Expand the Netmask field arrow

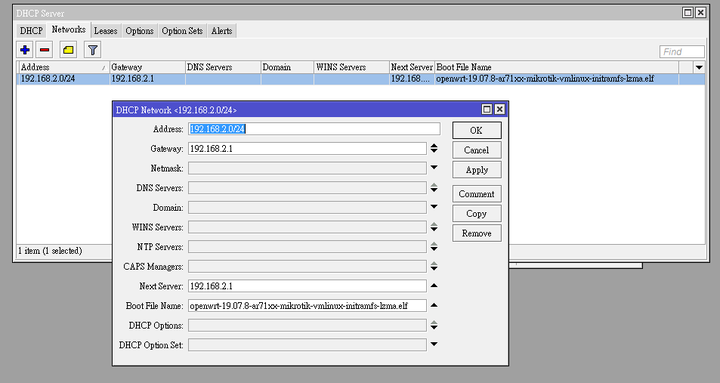pyautogui.click(x=434, y=168)
